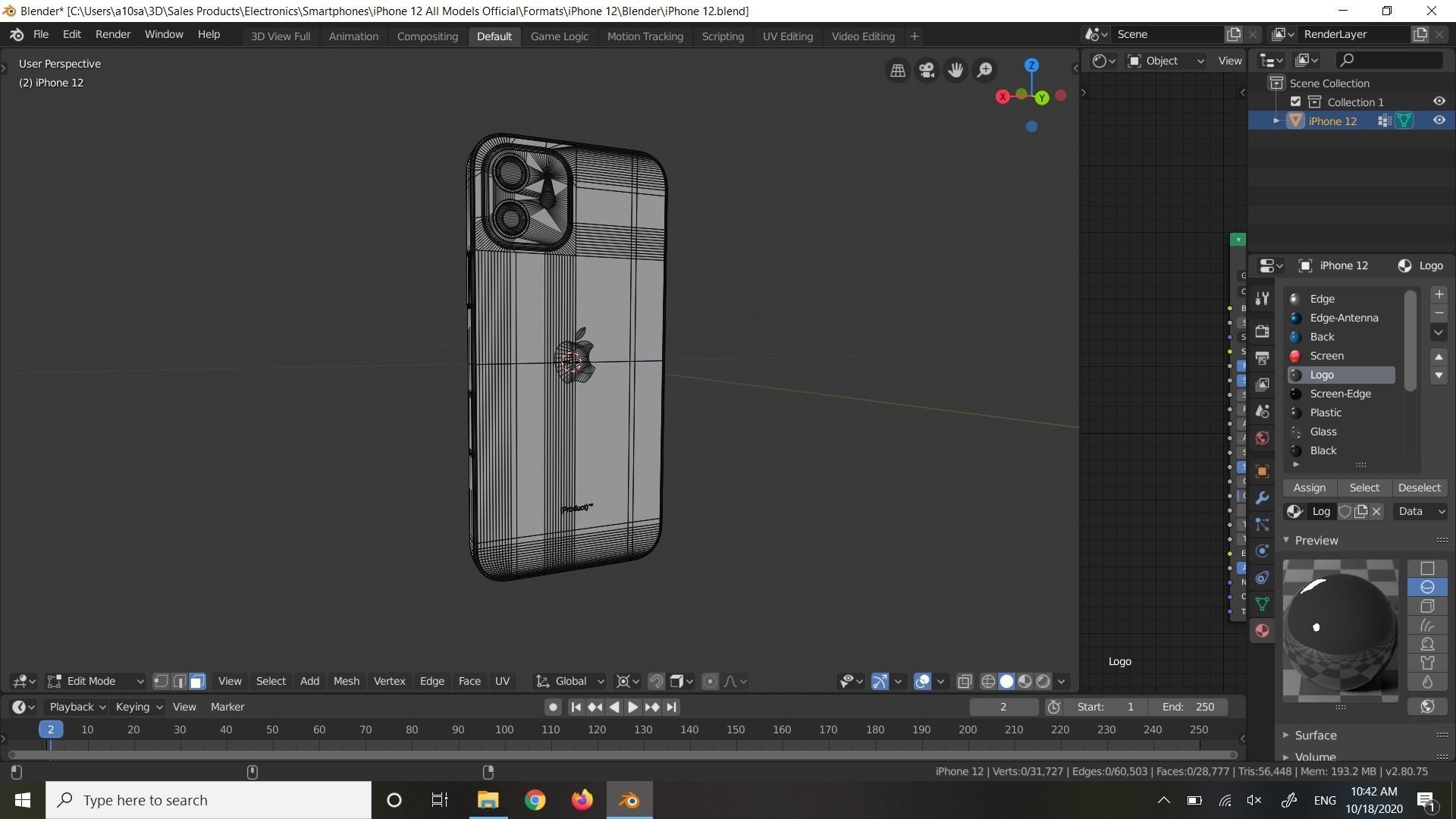
Task: Open the Keying dropdown
Action: 138,707
